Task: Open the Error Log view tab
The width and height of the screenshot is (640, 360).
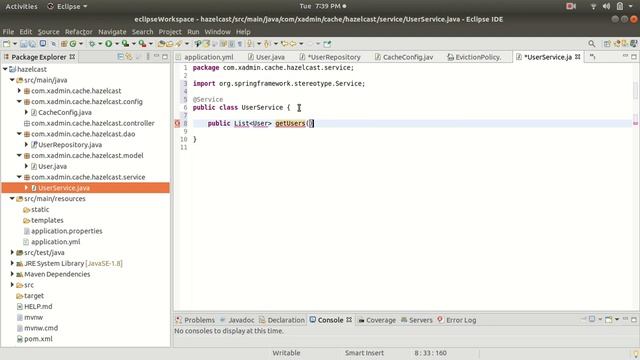Action: tap(457, 320)
